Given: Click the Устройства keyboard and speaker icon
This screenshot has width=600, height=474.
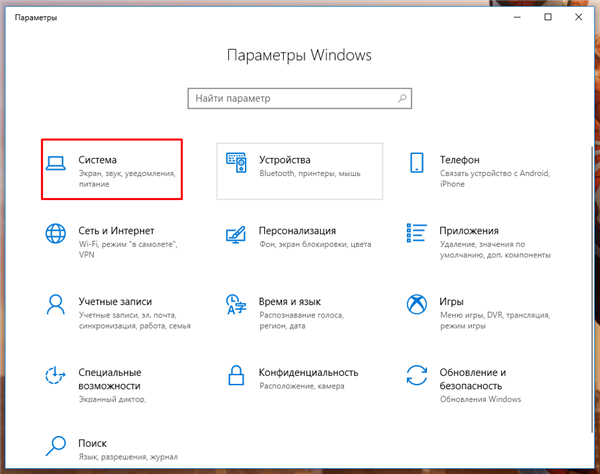Looking at the screenshot, I should [236, 163].
